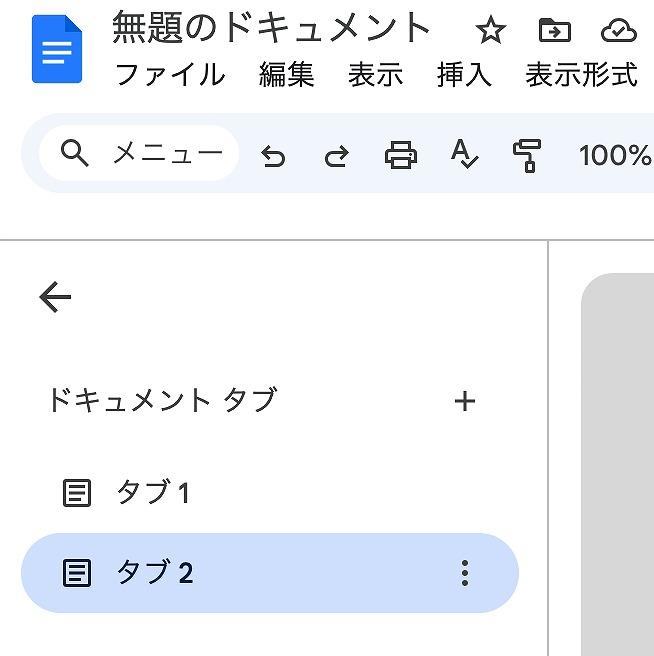Select タブ 1 in the sidebar
This screenshot has height=656, width=654.
(x=270, y=492)
